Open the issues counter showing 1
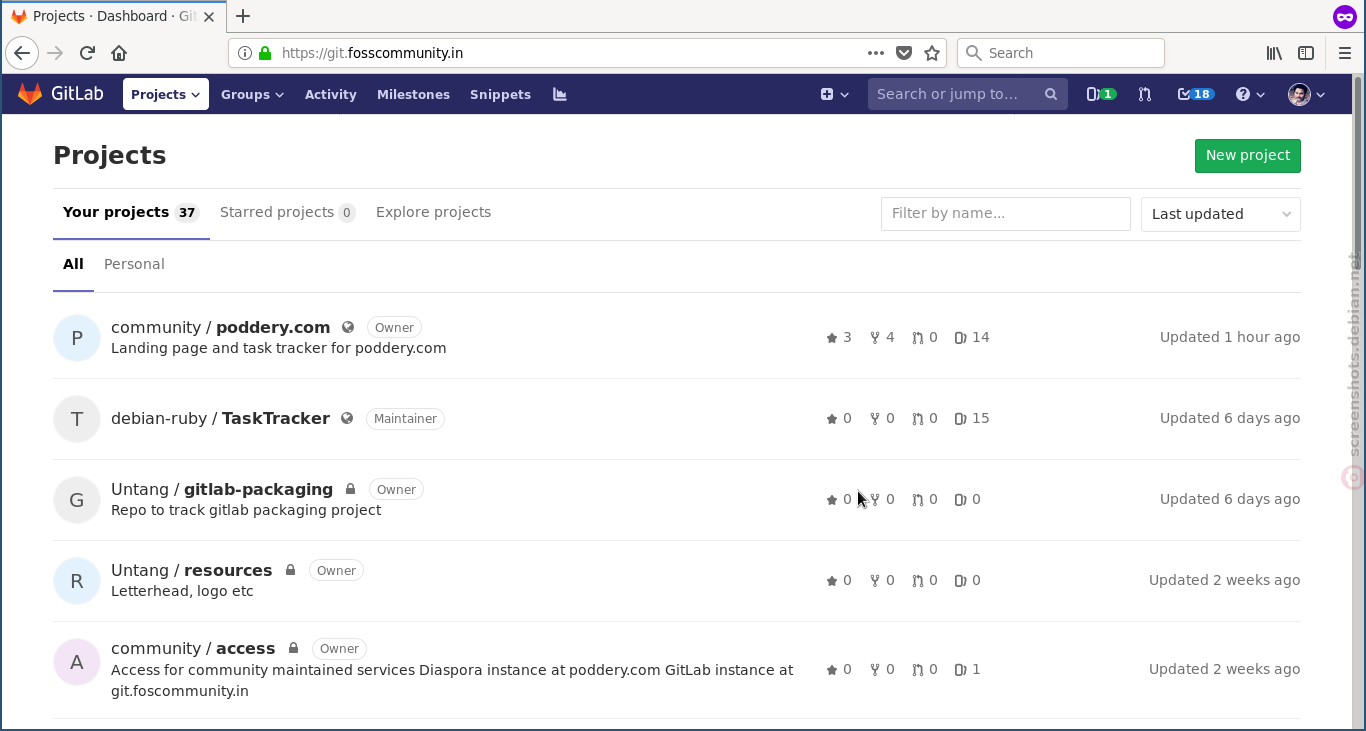The width and height of the screenshot is (1366, 731). 1101,94
